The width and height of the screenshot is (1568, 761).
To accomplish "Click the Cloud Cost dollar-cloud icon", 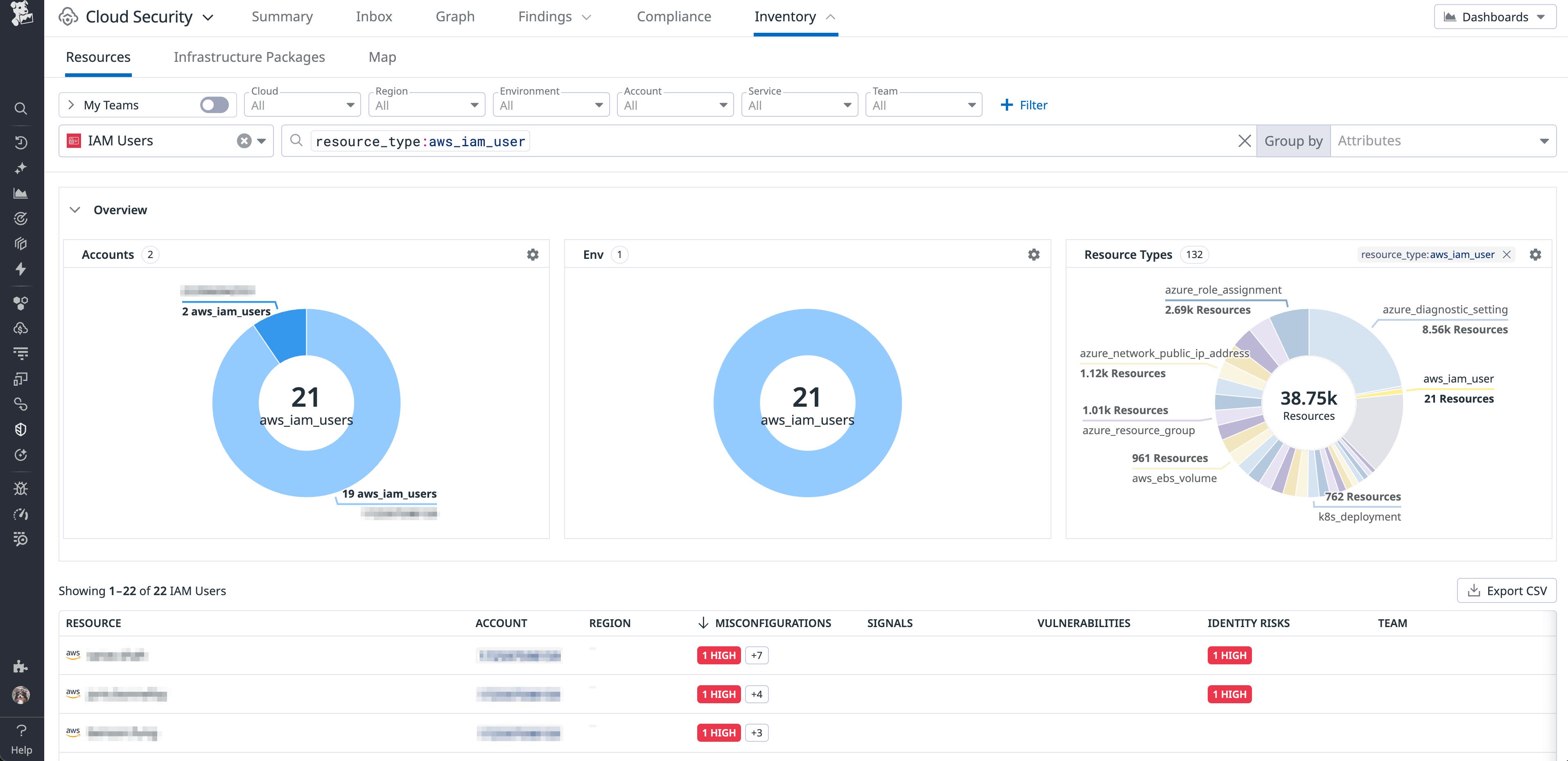I will [x=21, y=328].
